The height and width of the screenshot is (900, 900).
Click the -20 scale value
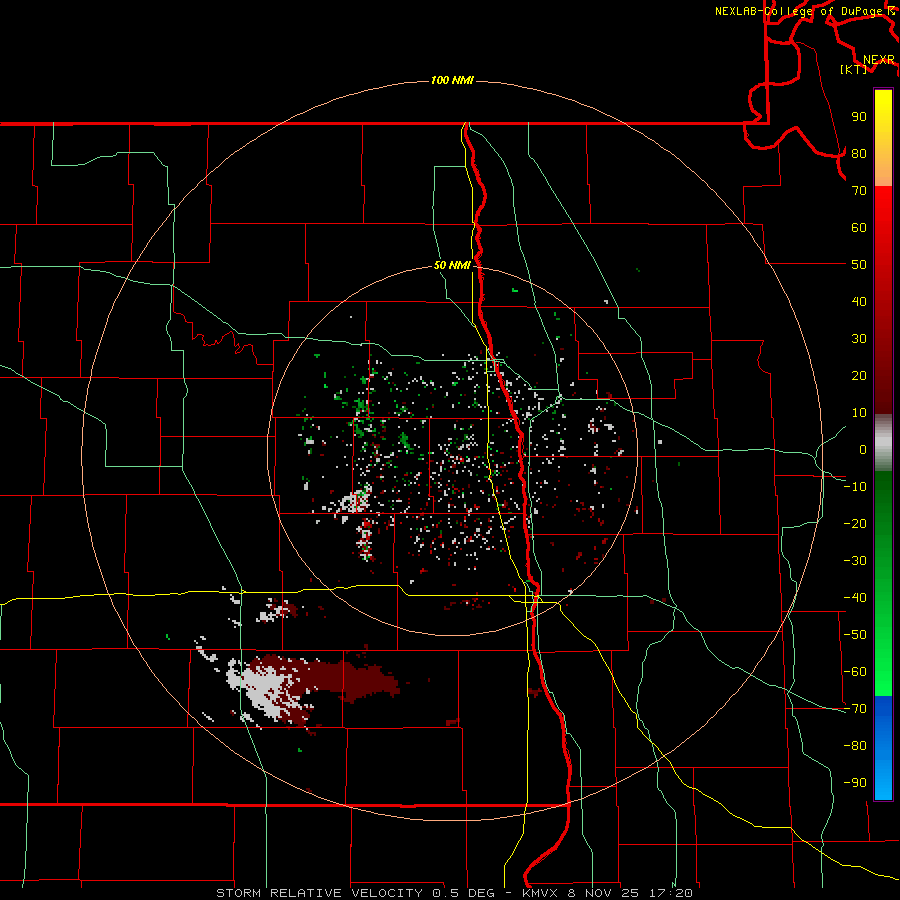coord(855,524)
